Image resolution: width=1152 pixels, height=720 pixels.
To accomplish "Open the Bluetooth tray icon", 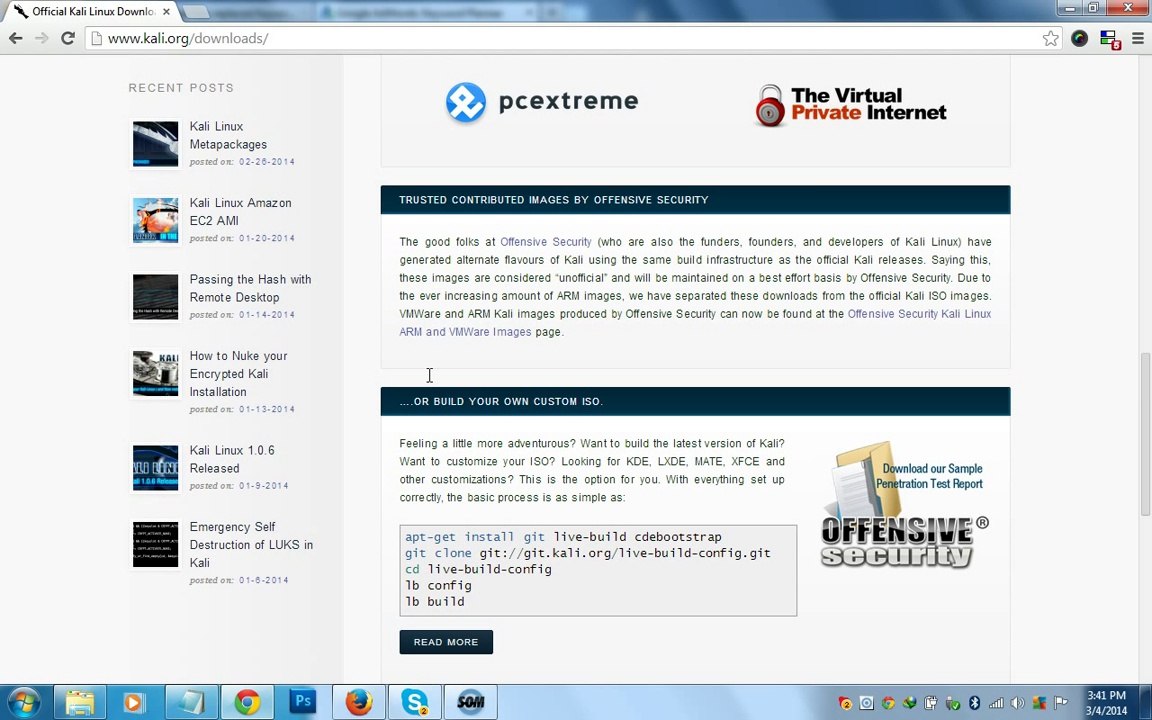I will tap(974, 703).
